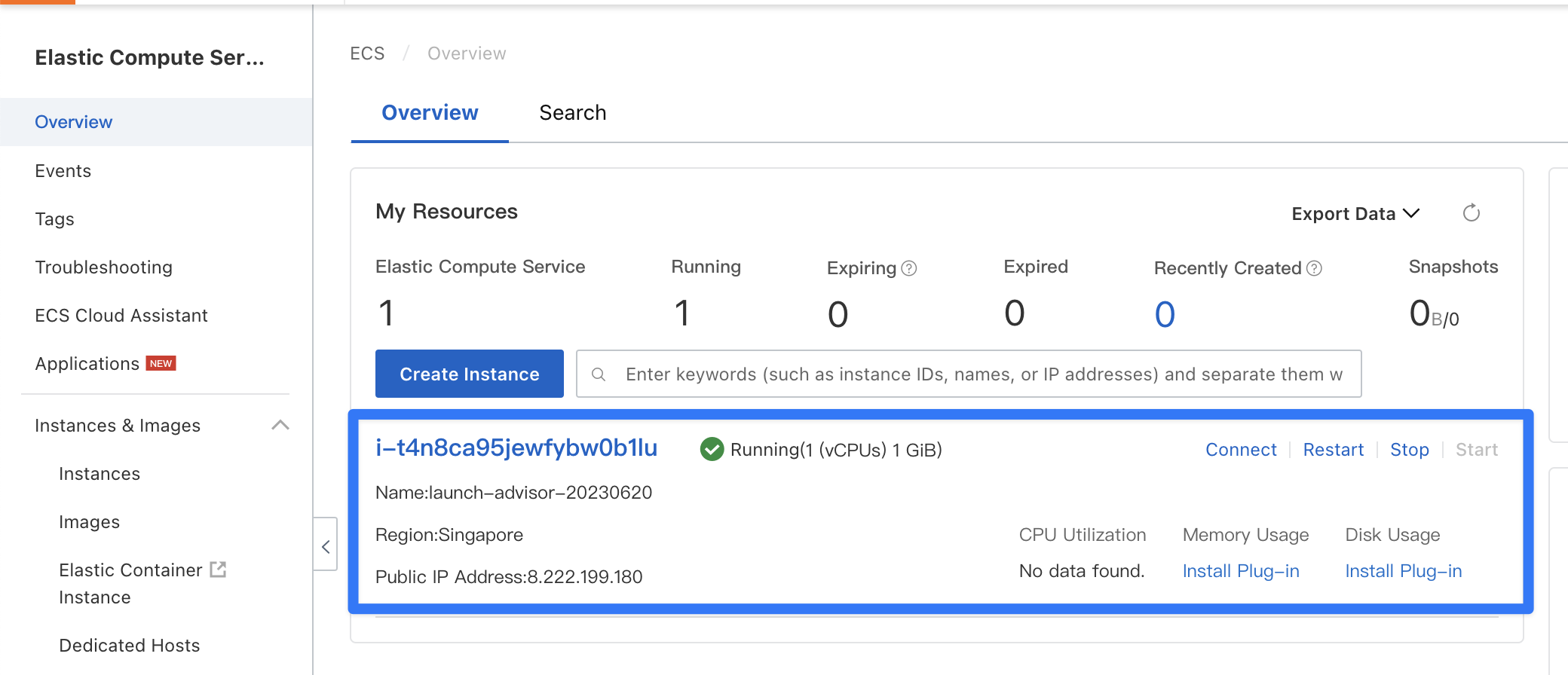Stop the running instance

pyautogui.click(x=1409, y=450)
